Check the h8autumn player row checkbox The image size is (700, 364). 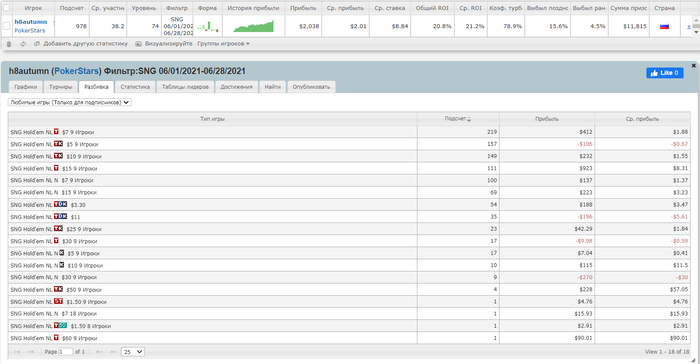point(6,26)
